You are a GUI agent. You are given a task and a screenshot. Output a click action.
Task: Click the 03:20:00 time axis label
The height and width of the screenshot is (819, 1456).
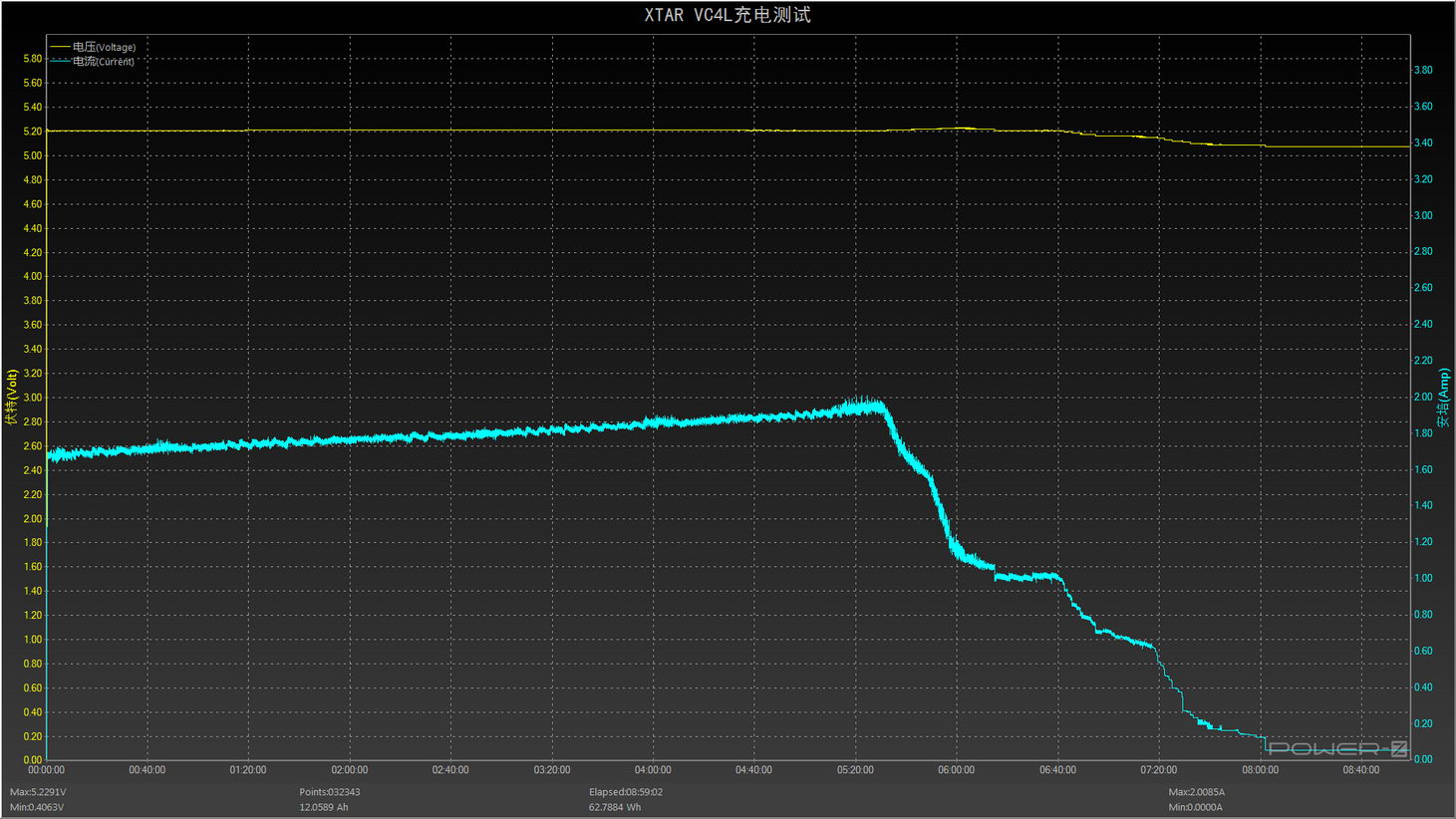pos(552,770)
